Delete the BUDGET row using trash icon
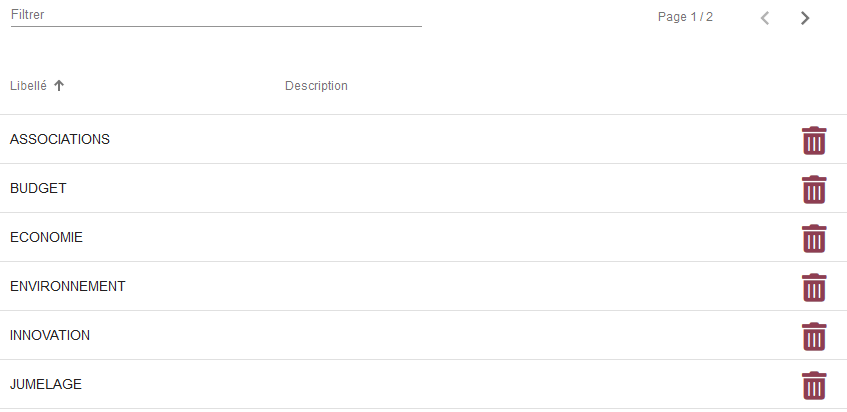The height and width of the screenshot is (412, 847). 814,190
